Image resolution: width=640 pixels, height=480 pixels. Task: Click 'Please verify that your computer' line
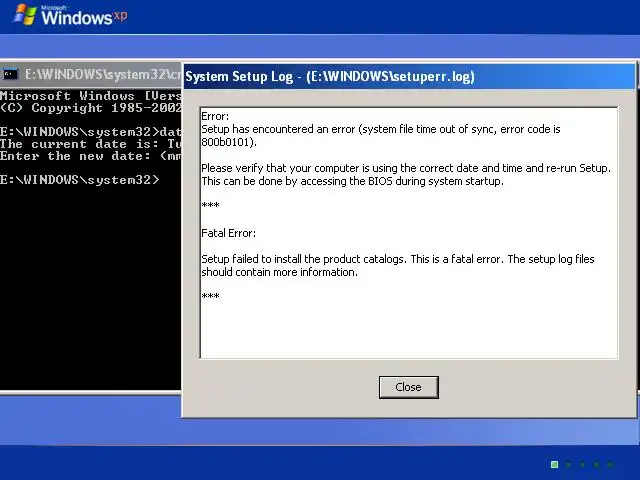click(406, 168)
